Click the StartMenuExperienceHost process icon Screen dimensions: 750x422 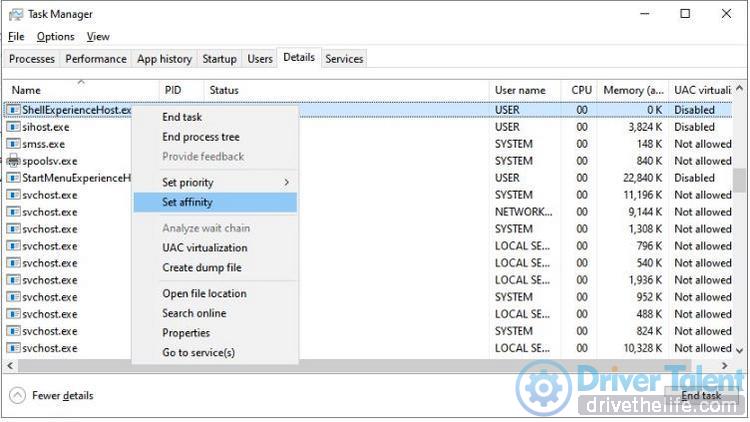click(x=13, y=178)
